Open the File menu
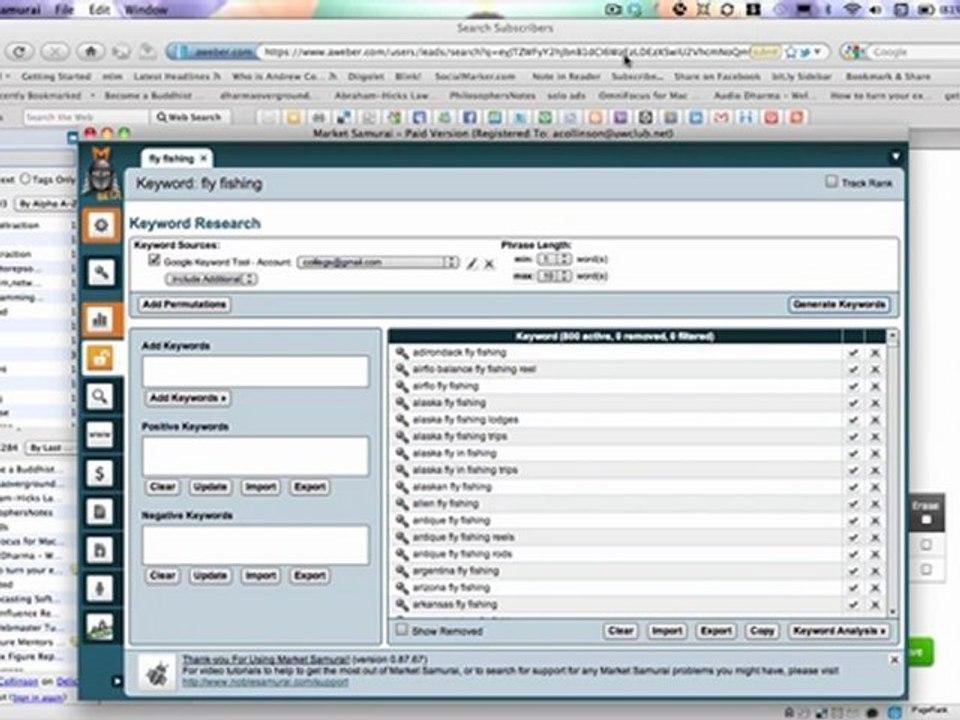 pos(64,10)
